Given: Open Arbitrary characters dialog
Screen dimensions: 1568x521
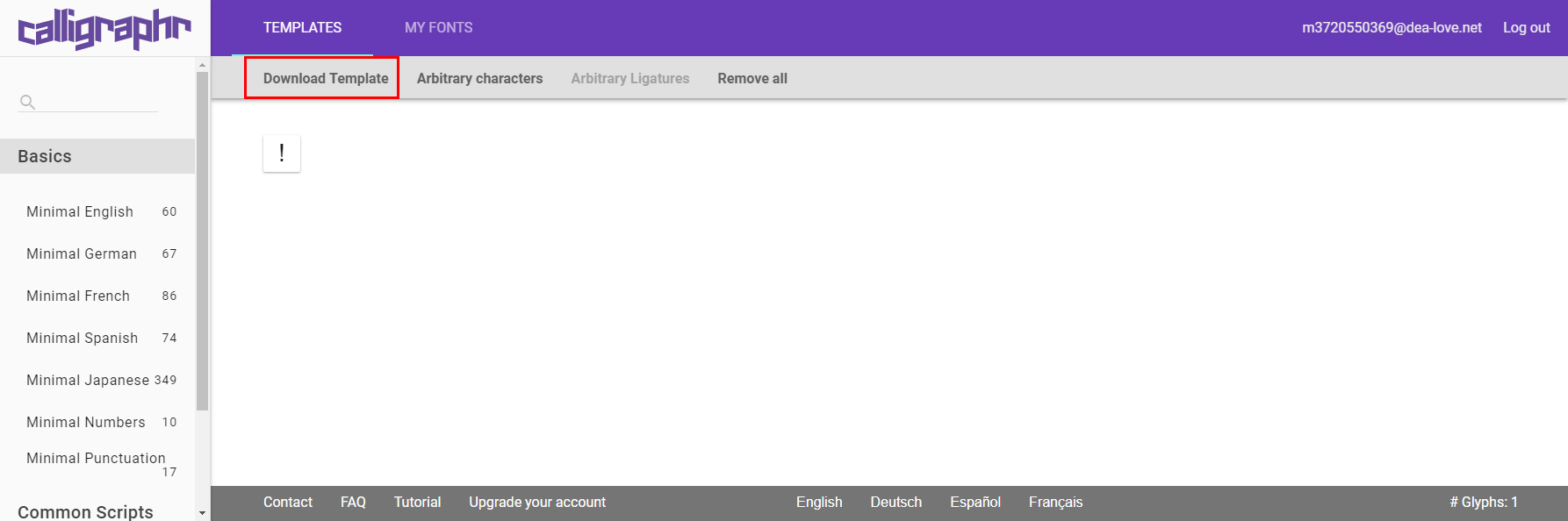Looking at the screenshot, I should (479, 78).
